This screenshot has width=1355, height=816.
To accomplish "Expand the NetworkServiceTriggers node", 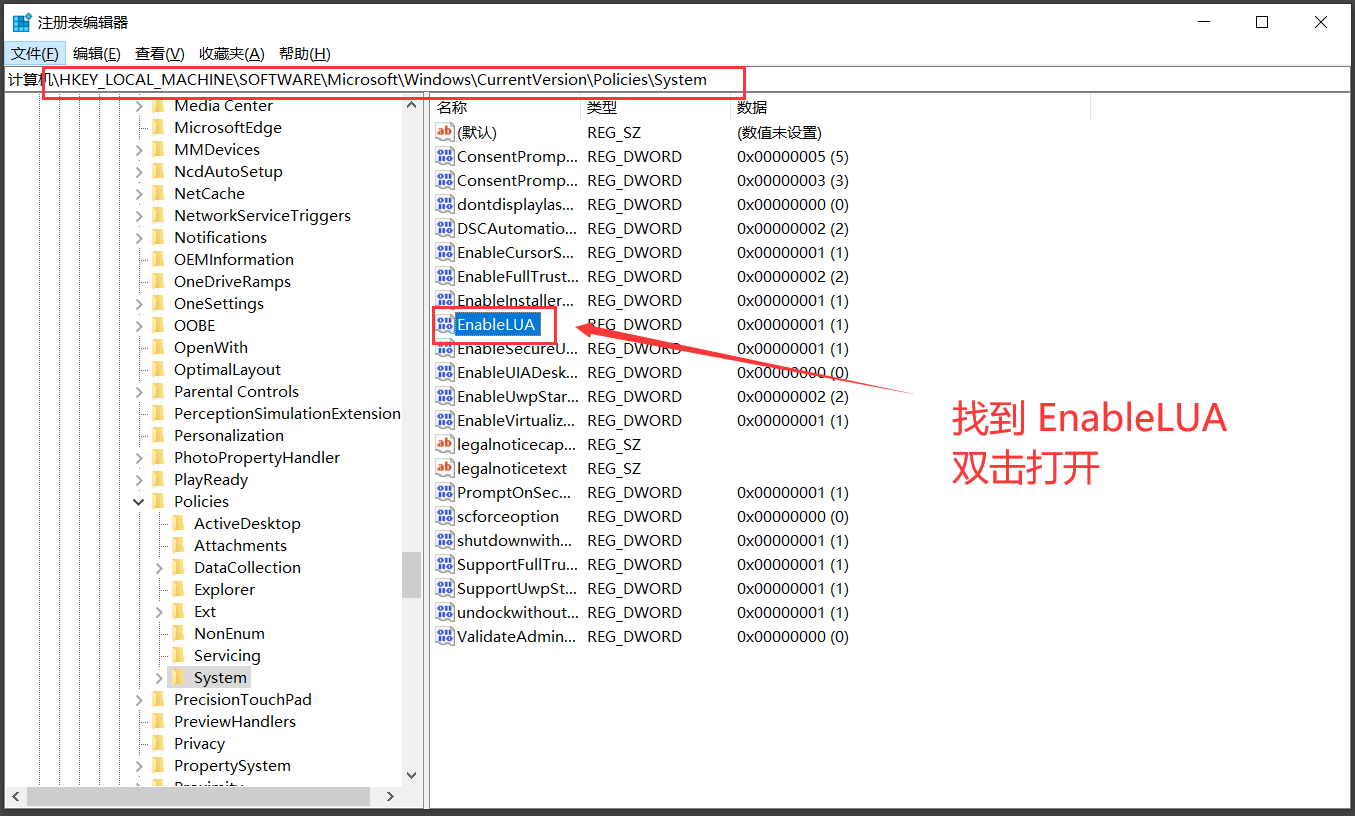I will (140, 215).
